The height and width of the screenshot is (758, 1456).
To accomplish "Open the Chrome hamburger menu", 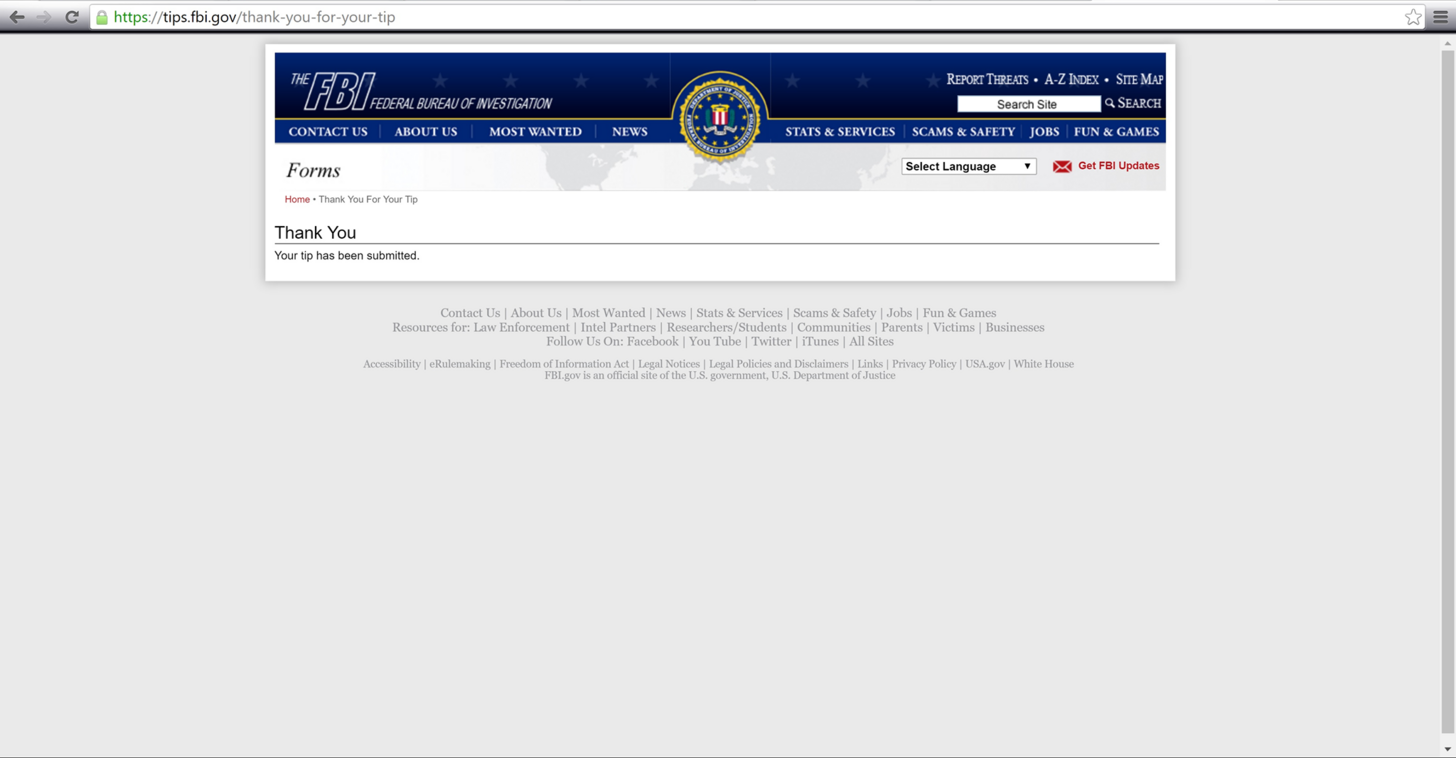I will click(1441, 17).
